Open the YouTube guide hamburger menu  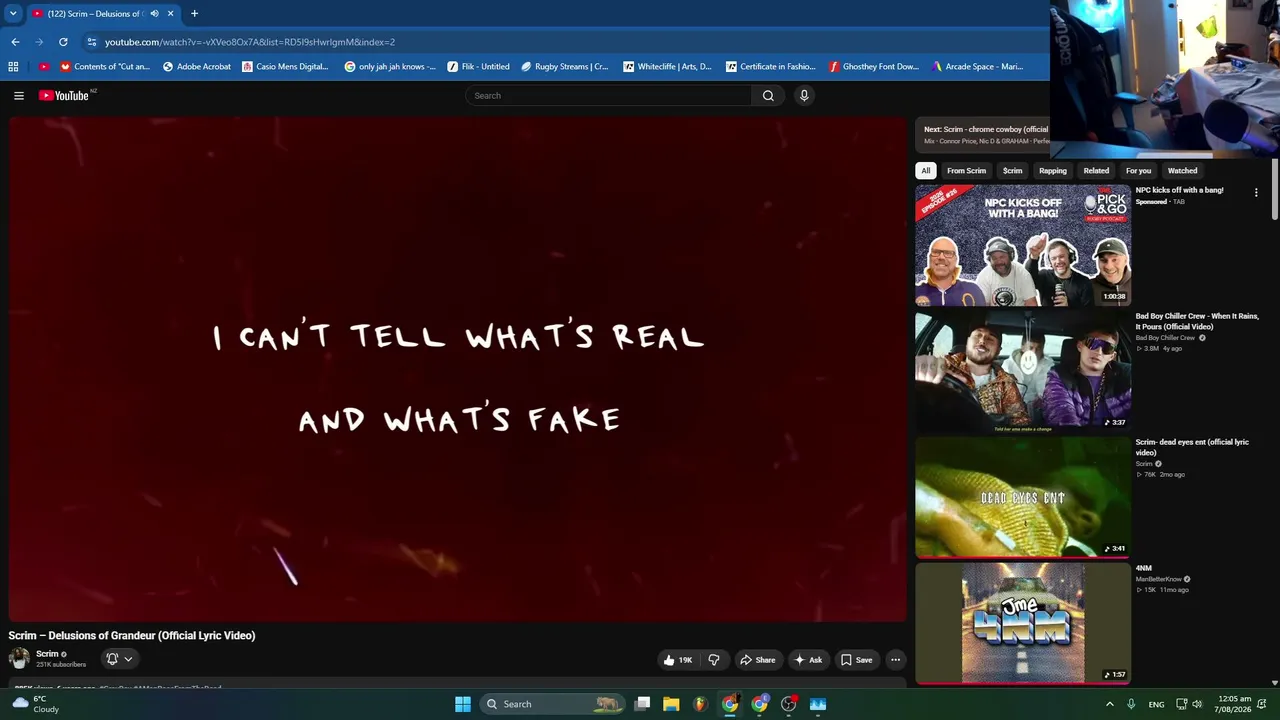click(x=19, y=96)
